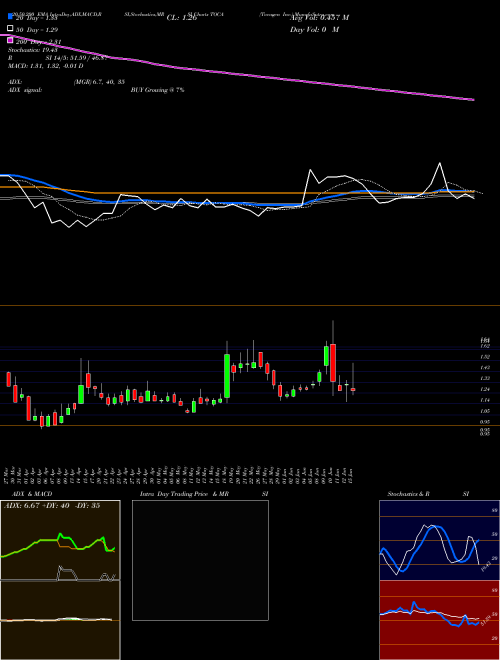Viewport: 500px width, 660px height.
Task: Click the 'Stochastics & R' panel title
Action: click(x=409, y=494)
